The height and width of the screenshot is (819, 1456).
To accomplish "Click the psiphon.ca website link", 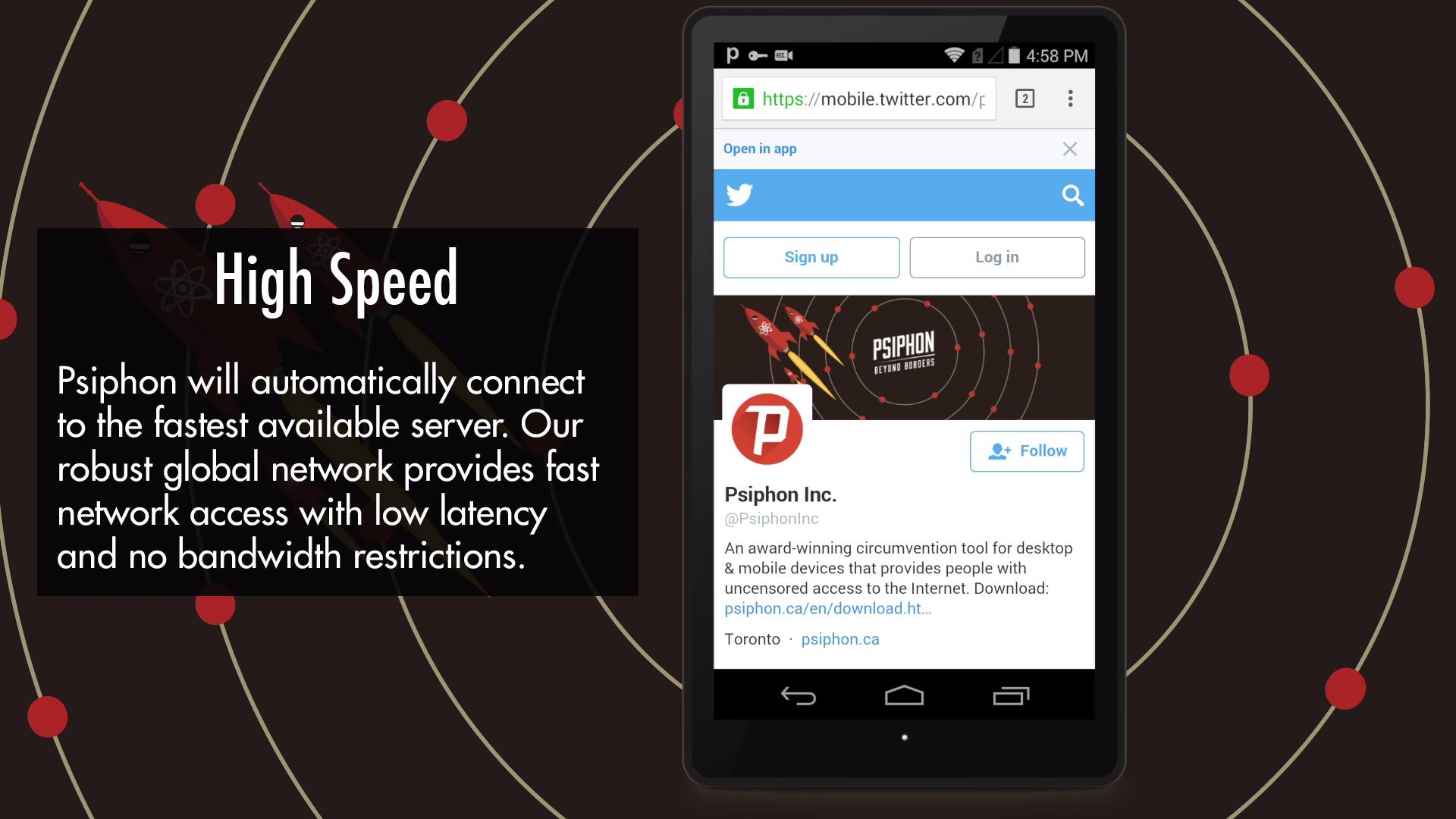I will (x=840, y=639).
